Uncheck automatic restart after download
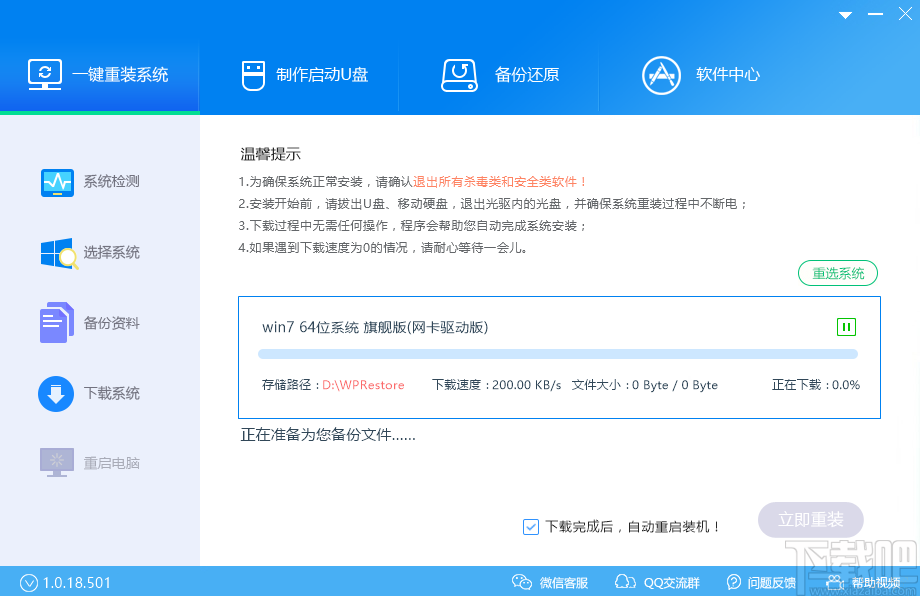Image resolution: width=920 pixels, height=596 pixels. click(x=530, y=526)
